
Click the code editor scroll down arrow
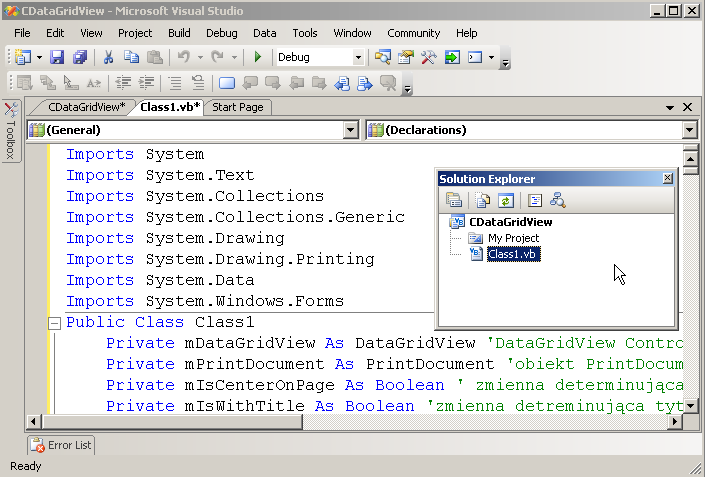point(690,406)
